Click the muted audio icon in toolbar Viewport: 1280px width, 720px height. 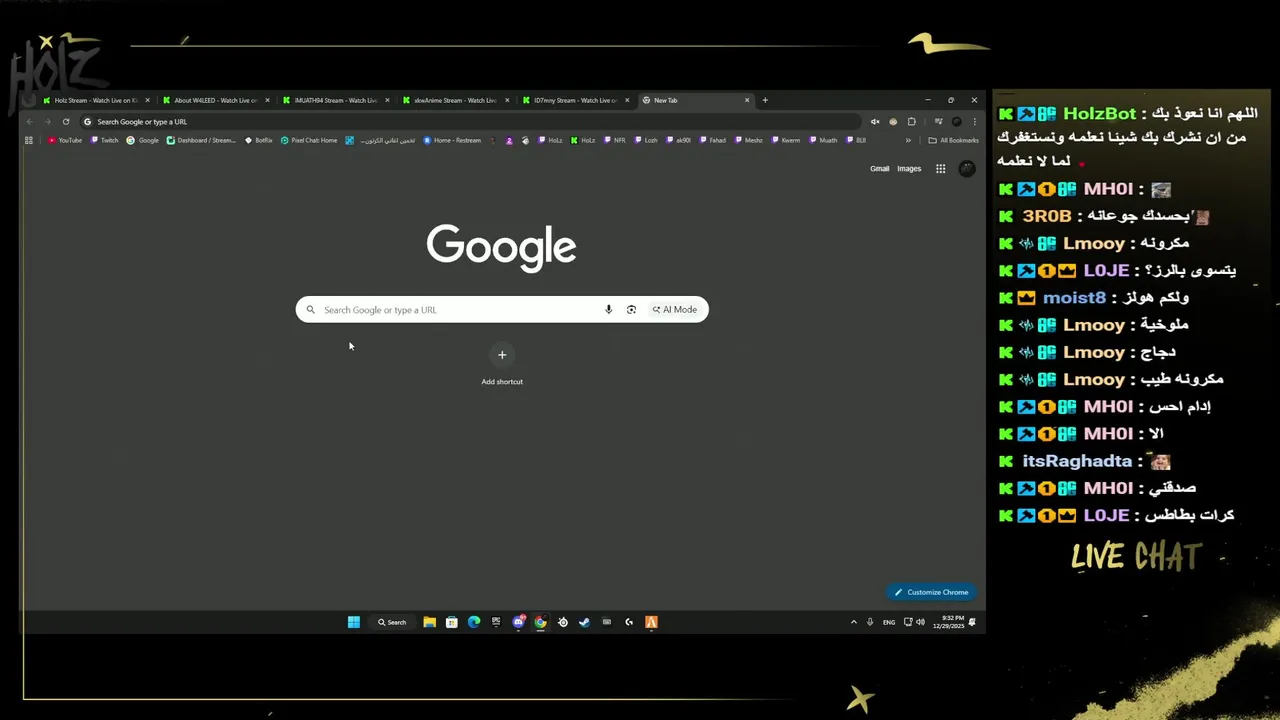875,122
